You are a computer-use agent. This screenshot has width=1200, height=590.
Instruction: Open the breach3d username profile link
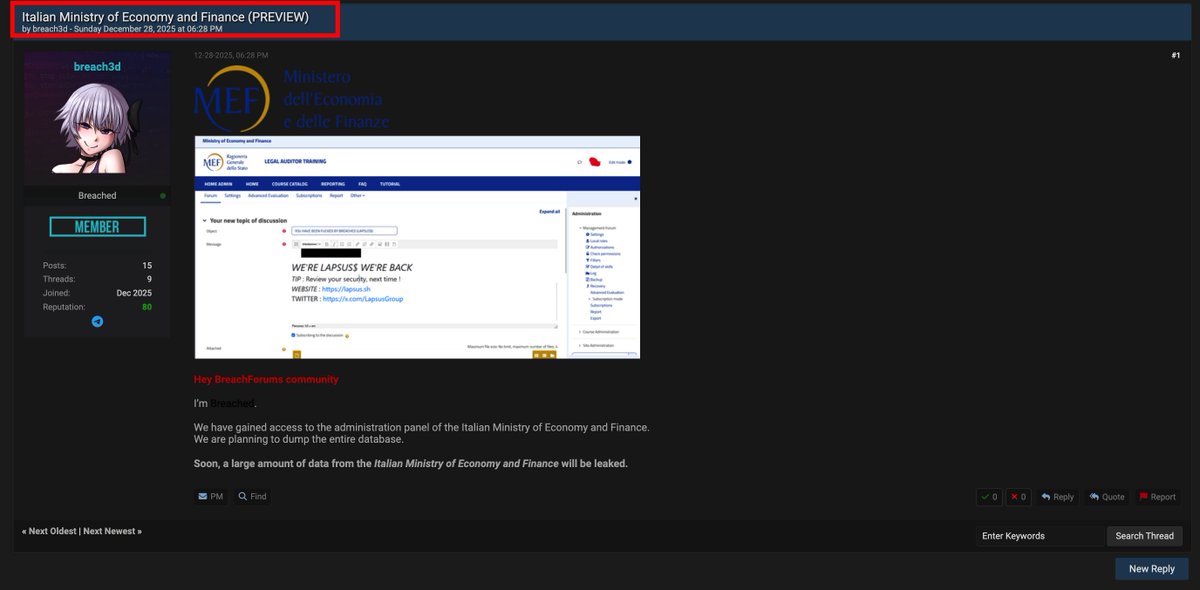tap(97, 66)
